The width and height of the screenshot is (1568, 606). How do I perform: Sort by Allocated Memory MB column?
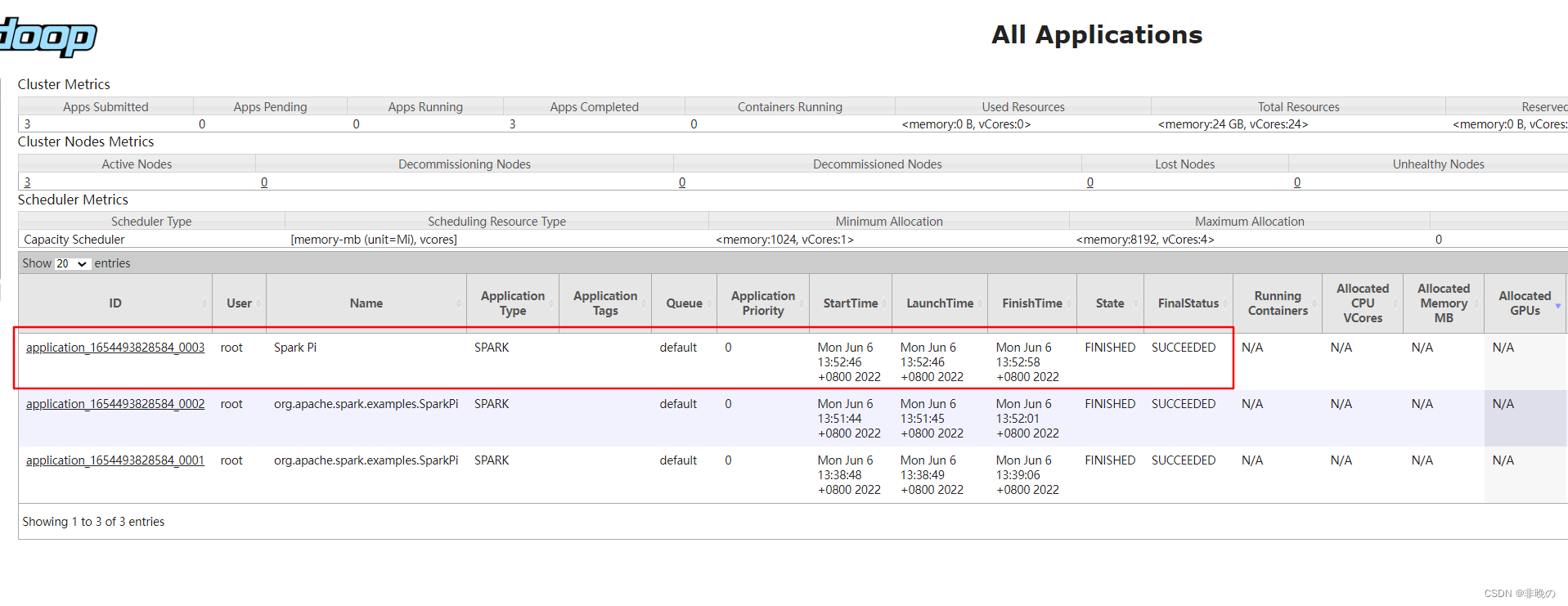tap(1444, 303)
